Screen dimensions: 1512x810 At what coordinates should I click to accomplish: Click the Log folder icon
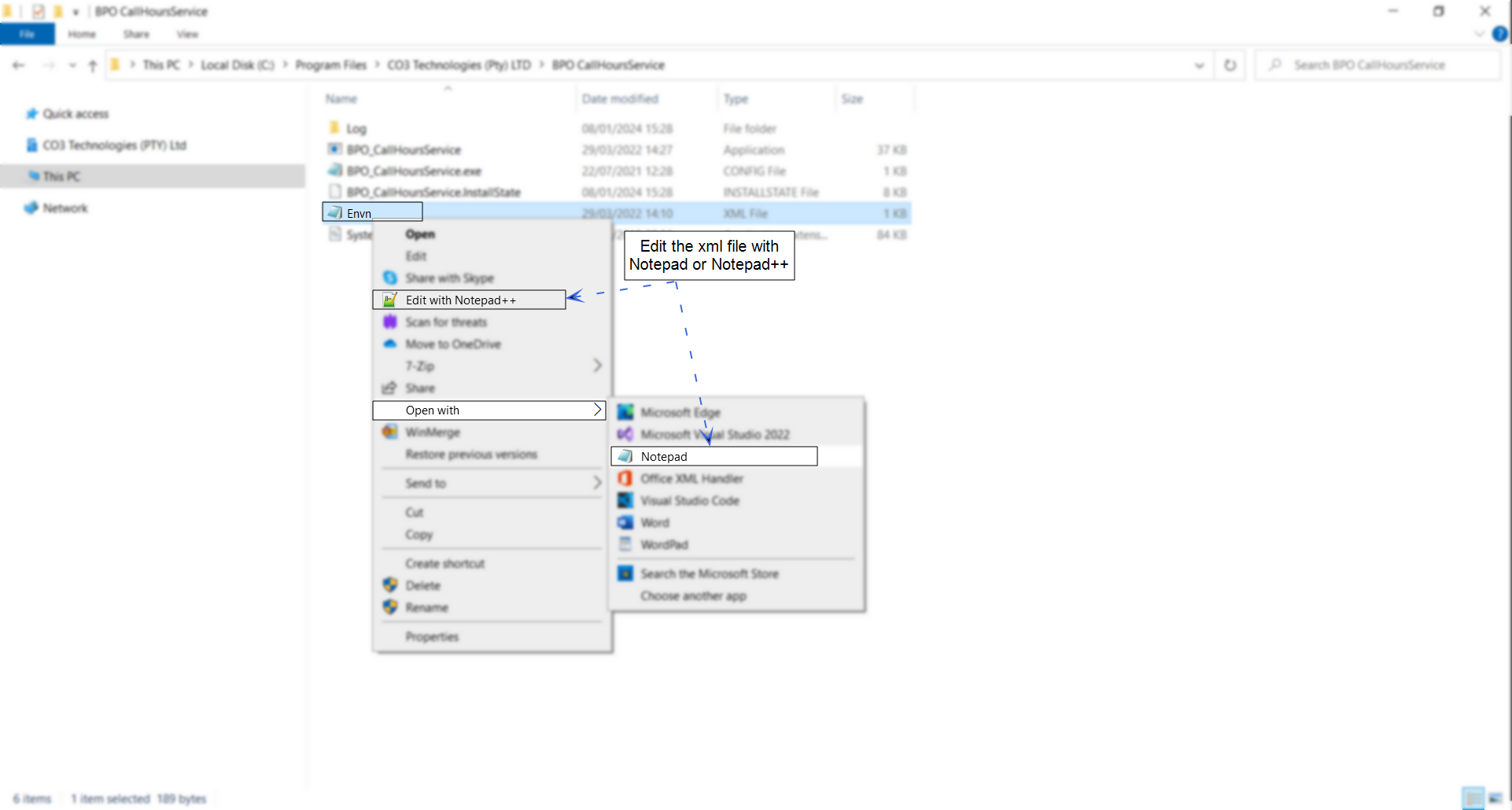pyautogui.click(x=334, y=127)
